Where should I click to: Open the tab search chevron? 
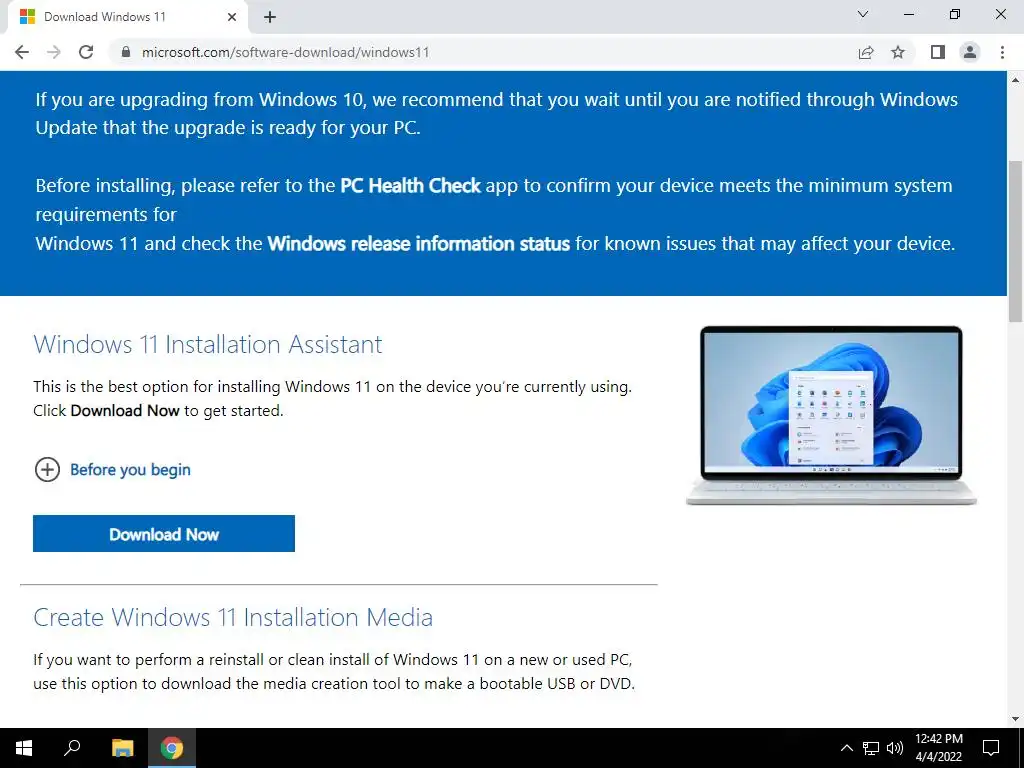(863, 14)
